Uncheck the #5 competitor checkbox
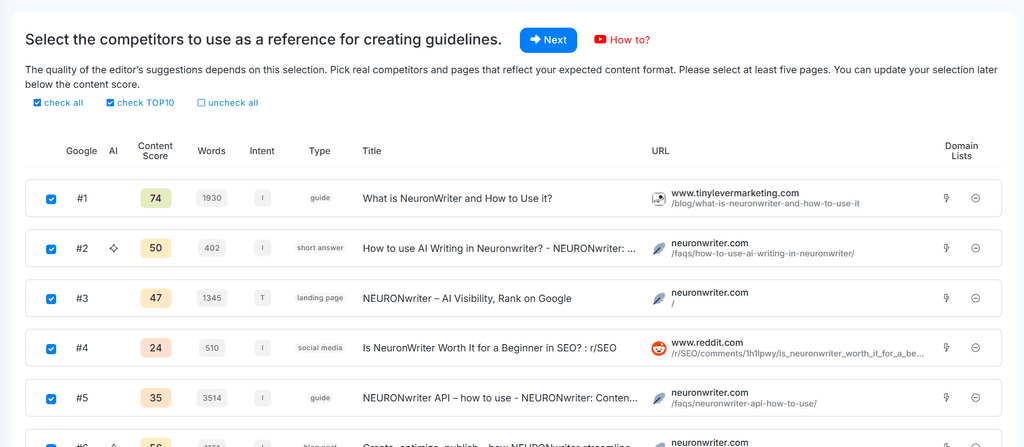This screenshot has width=1024, height=447. (x=51, y=399)
